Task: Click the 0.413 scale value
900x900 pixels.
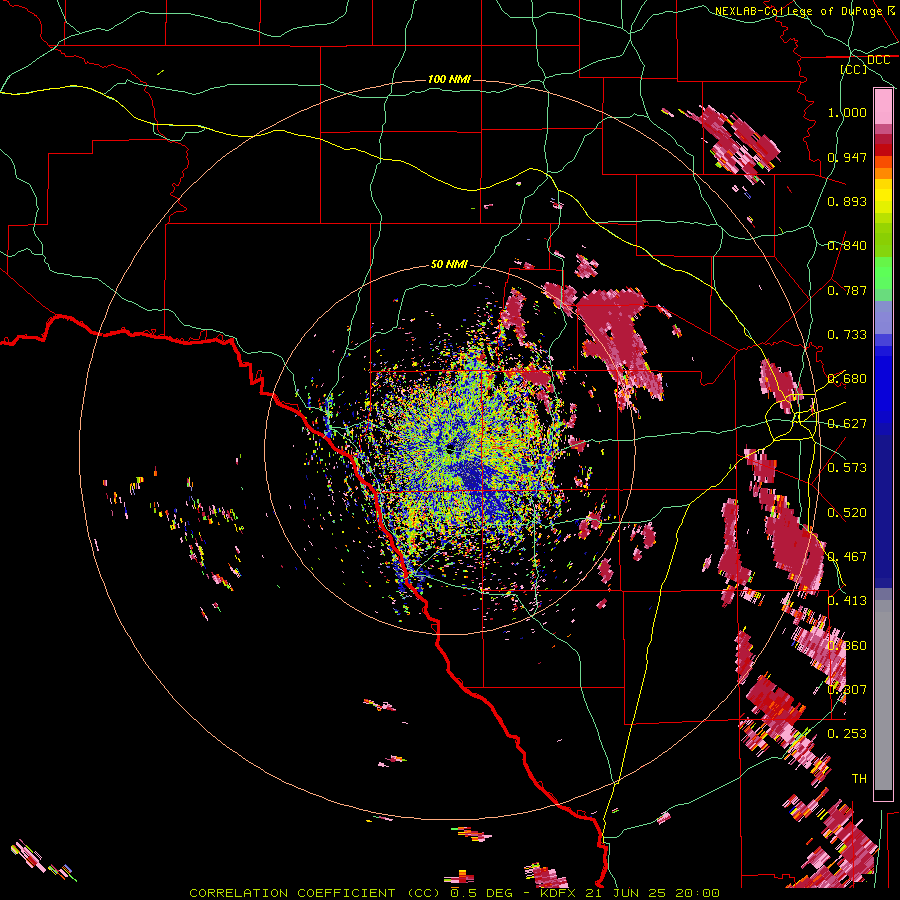Action: (847, 601)
